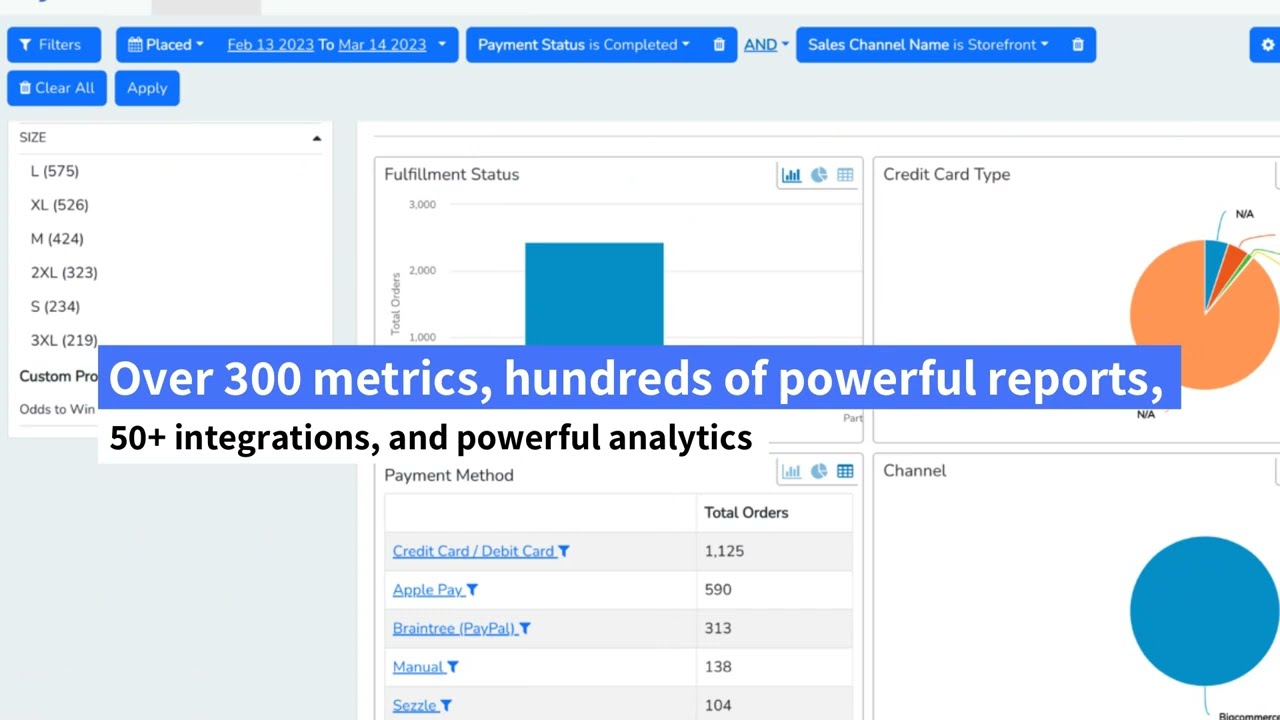Click the Apply button

(146, 88)
